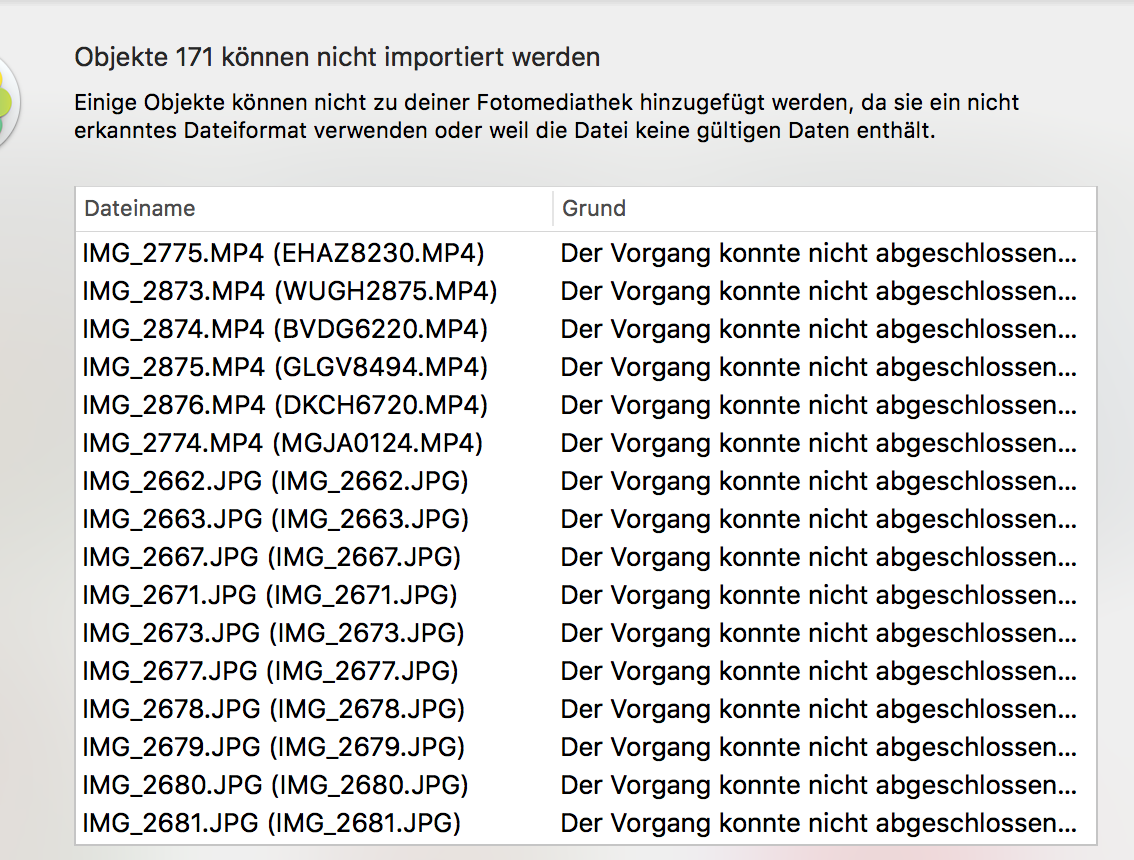
Task: Select the IMG_2662.JPG file row
Action: point(275,482)
